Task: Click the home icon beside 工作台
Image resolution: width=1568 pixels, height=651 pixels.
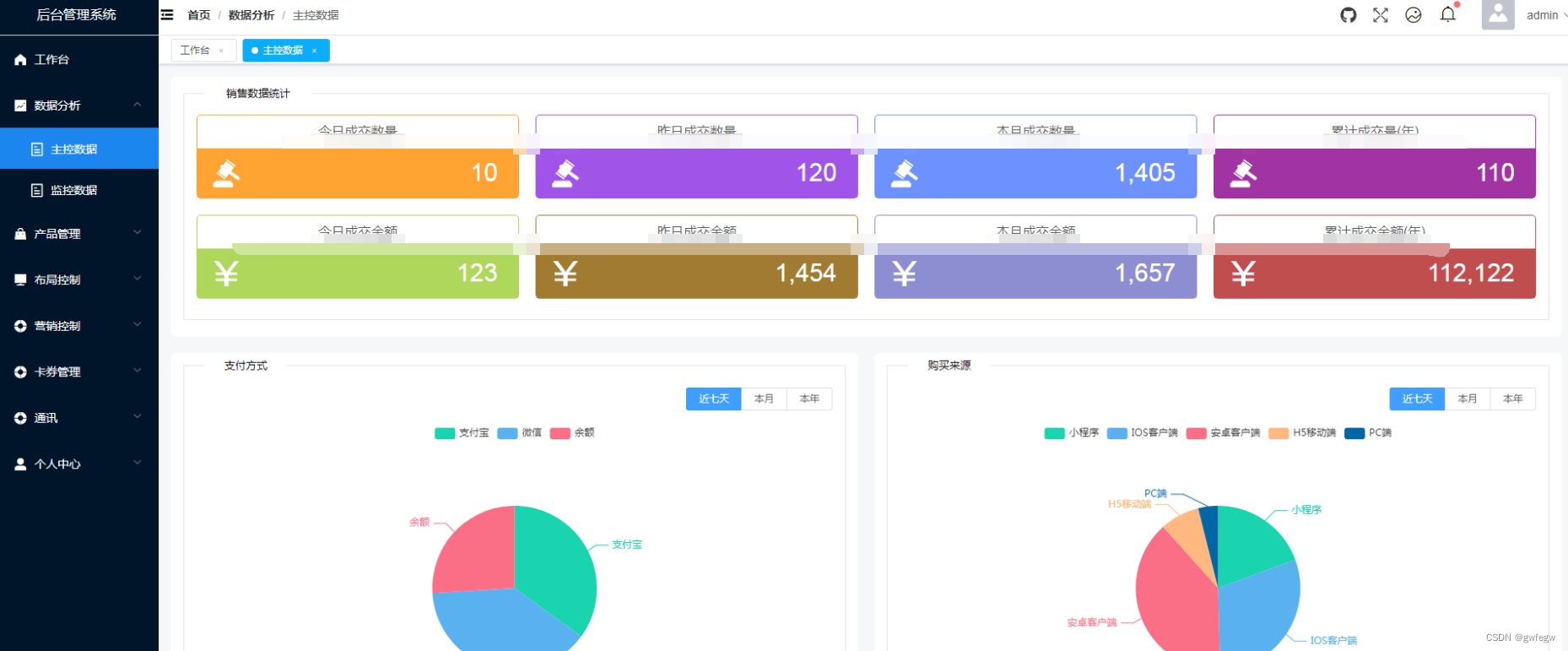Action: pyautogui.click(x=20, y=59)
